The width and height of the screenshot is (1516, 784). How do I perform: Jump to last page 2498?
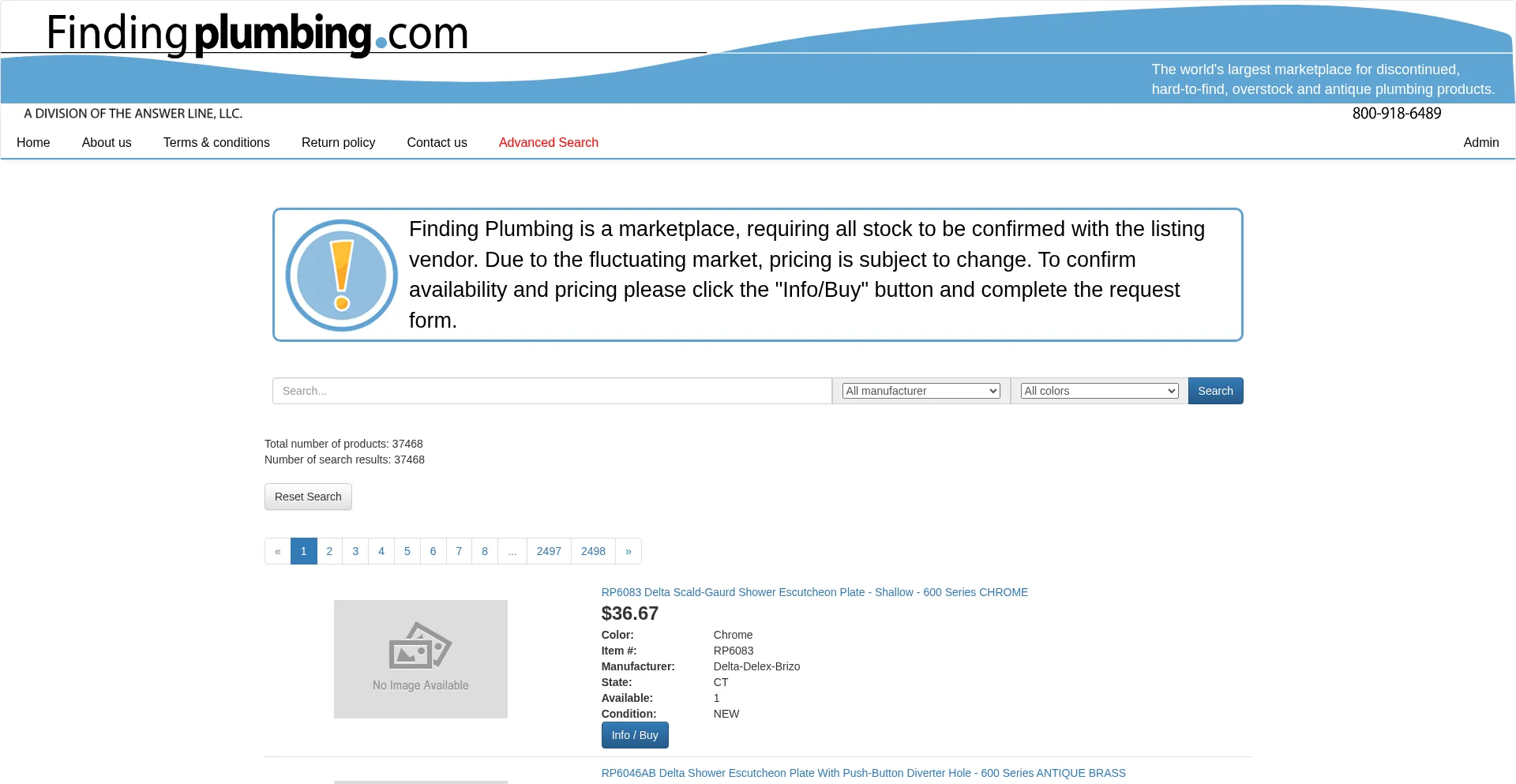(x=593, y=551)
